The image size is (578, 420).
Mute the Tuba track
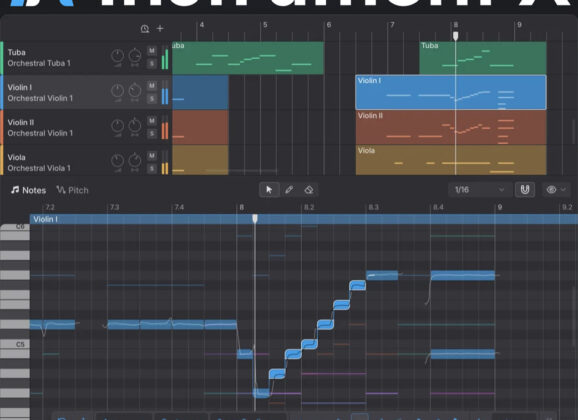click(152, 51)
